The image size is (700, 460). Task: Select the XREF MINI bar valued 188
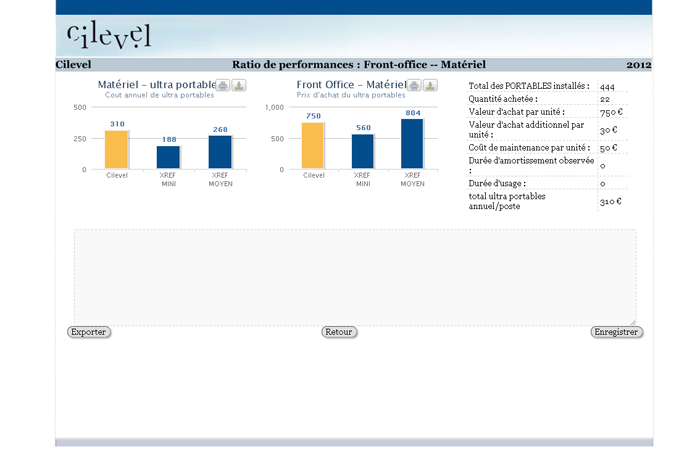click(x=168, y=158)
